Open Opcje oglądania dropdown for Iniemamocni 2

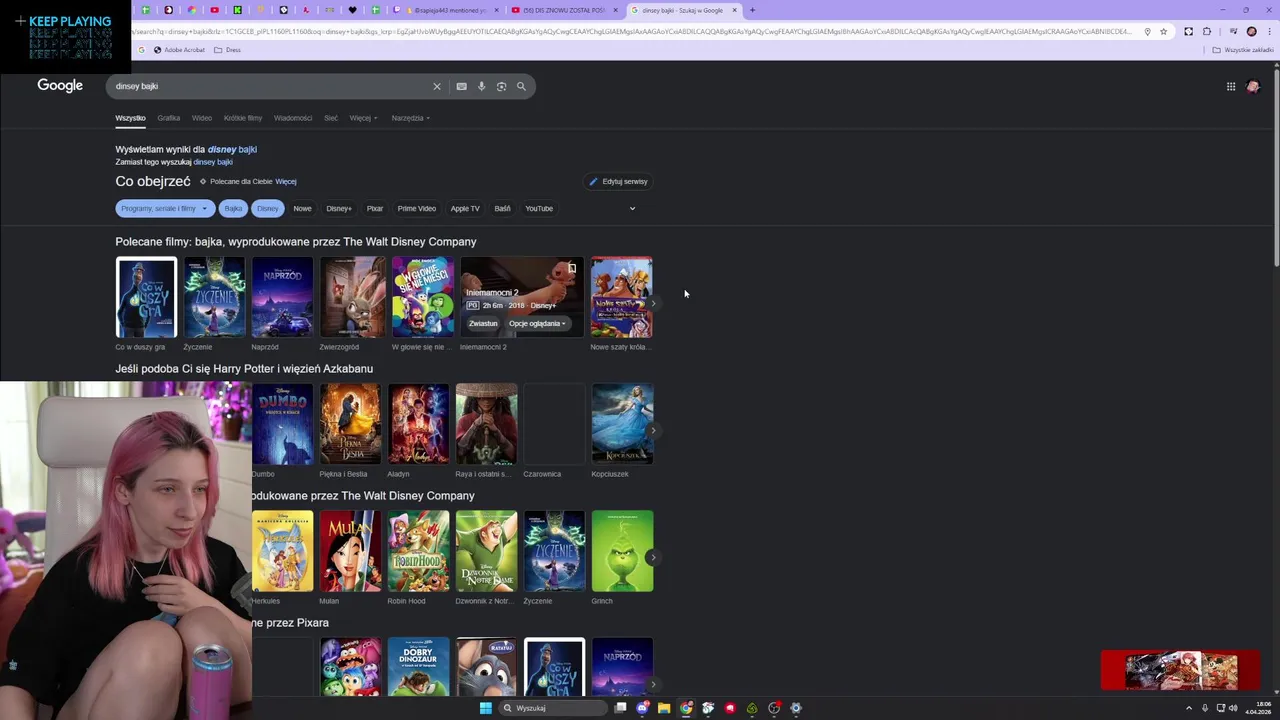point(537,323)
